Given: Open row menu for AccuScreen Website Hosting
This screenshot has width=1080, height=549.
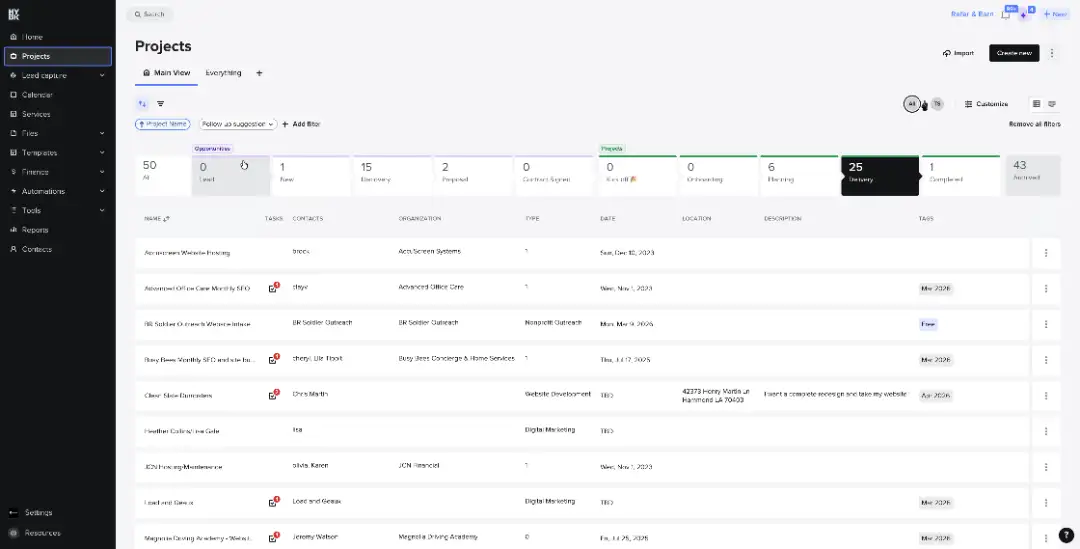Looking at the screenshot, I should click(1046, 253).
